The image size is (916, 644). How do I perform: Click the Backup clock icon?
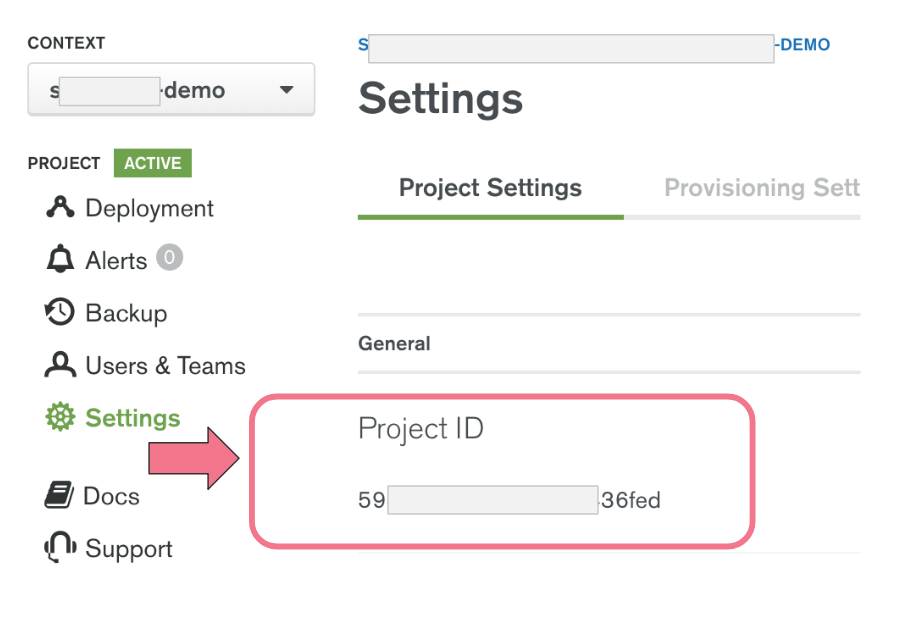coord(60,313)
